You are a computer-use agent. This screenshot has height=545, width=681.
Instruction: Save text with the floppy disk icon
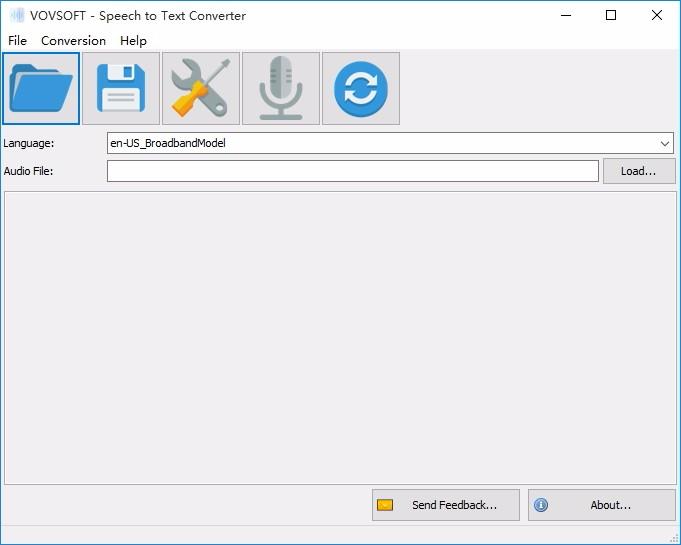[121, 89]
